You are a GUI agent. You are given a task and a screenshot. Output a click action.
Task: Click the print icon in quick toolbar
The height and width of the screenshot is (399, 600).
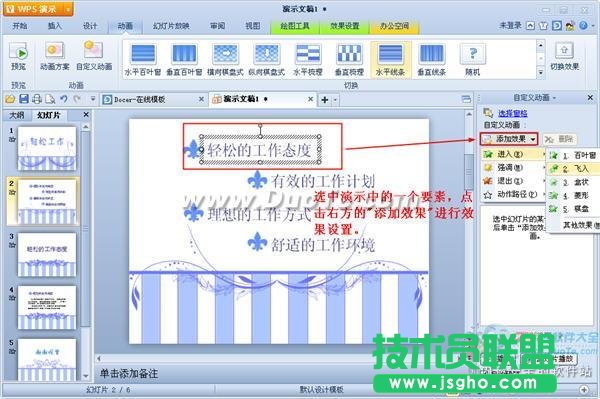37,99
